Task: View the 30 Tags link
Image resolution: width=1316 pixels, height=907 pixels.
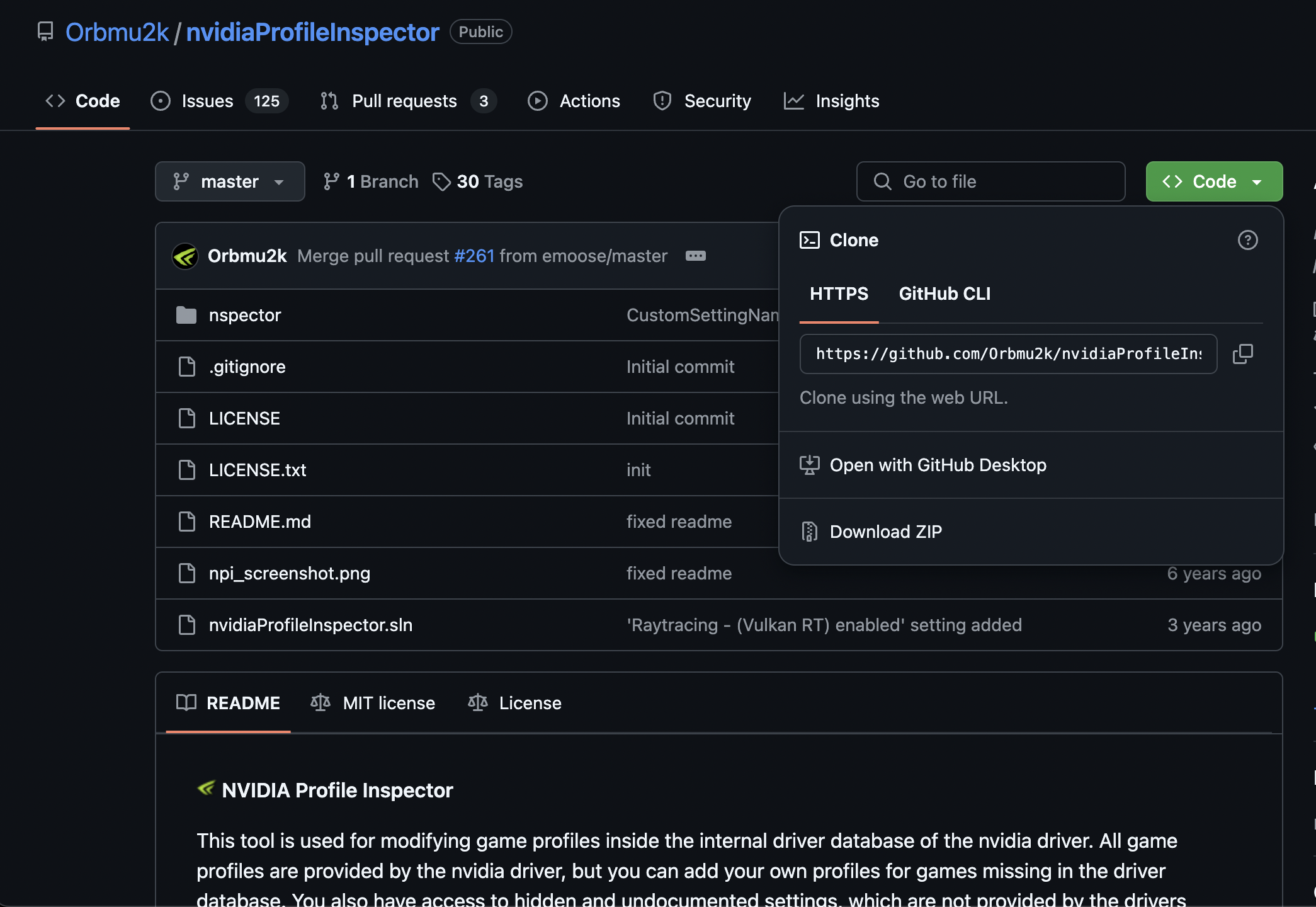Action: coord(478,181)
